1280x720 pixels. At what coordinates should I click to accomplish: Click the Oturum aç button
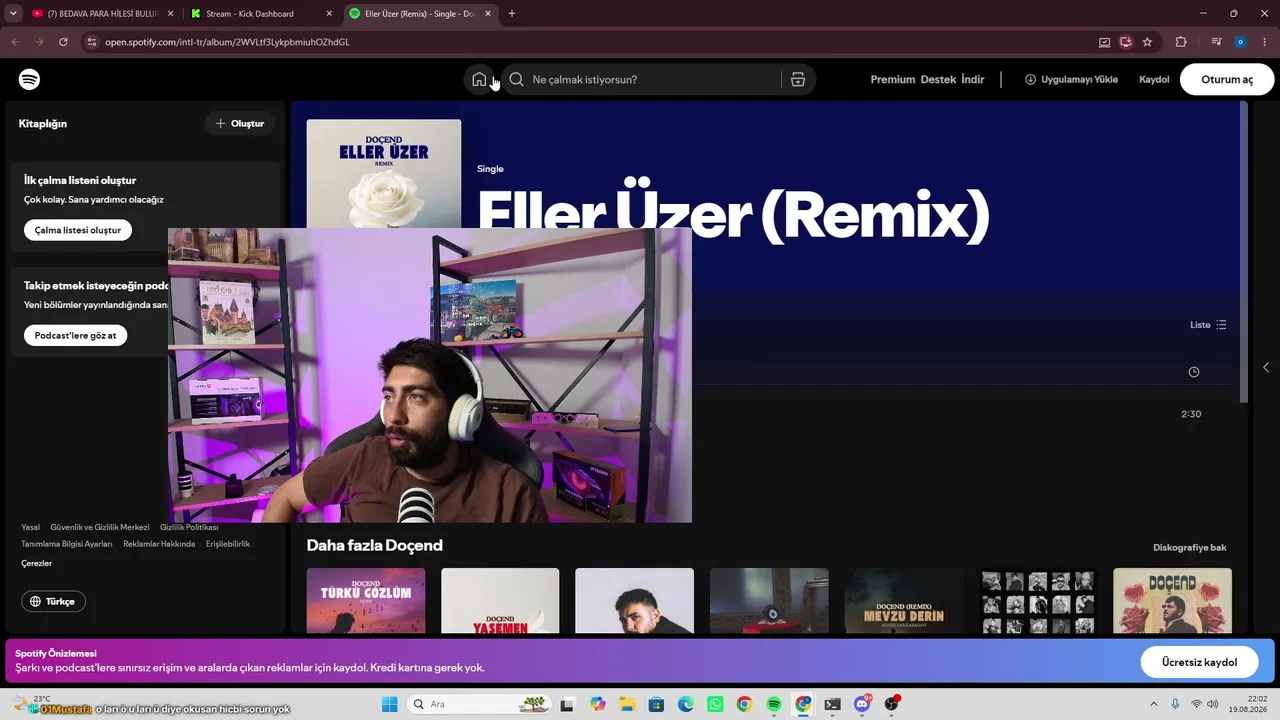(1227, 79)
